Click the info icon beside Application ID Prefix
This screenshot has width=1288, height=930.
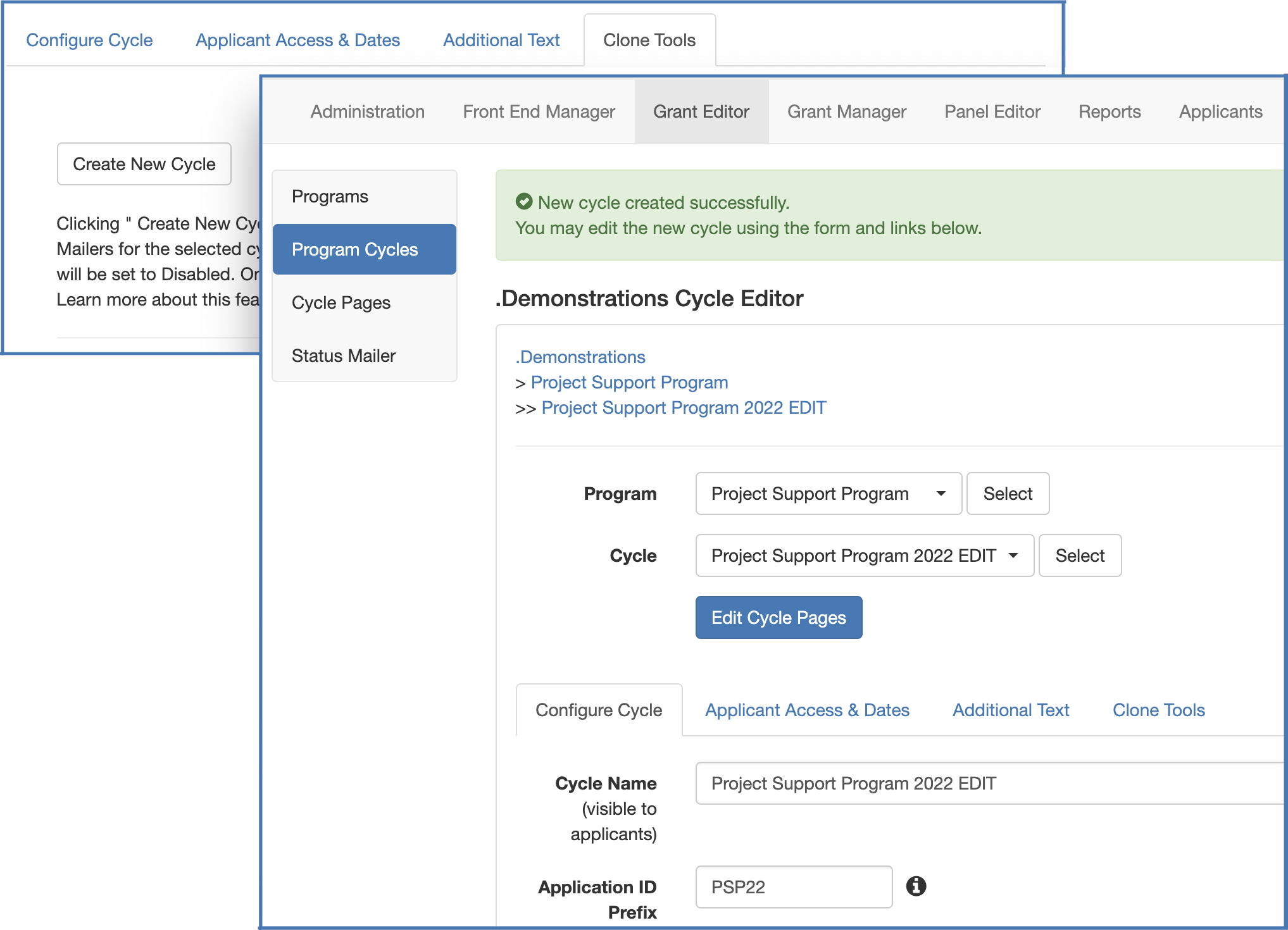pyautogui.click(x=916, y=886)
